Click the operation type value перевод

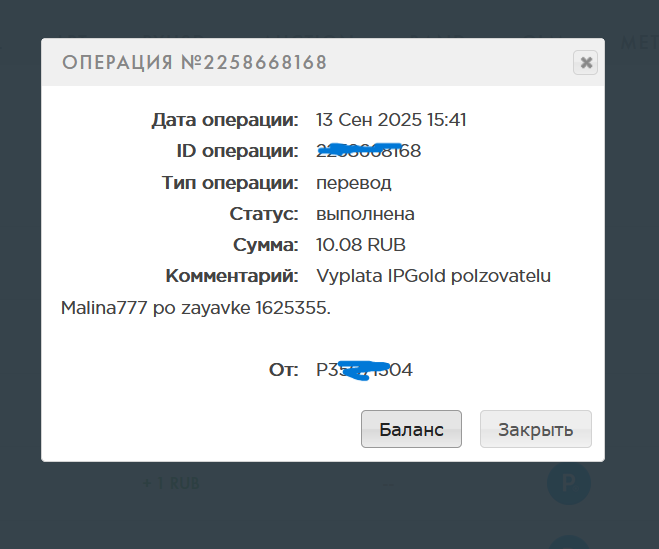(x=353, y=183)
